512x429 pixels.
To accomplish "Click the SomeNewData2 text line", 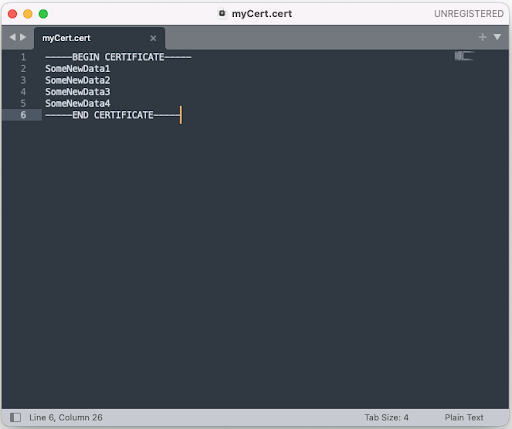I will click(x=78, y=80).
